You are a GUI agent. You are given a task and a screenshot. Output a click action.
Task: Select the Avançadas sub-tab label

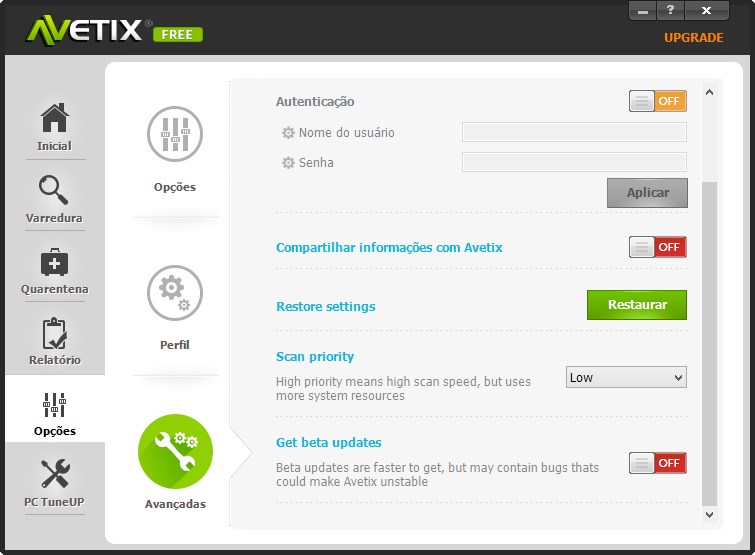pyautogui.click(x=175, y=504)
